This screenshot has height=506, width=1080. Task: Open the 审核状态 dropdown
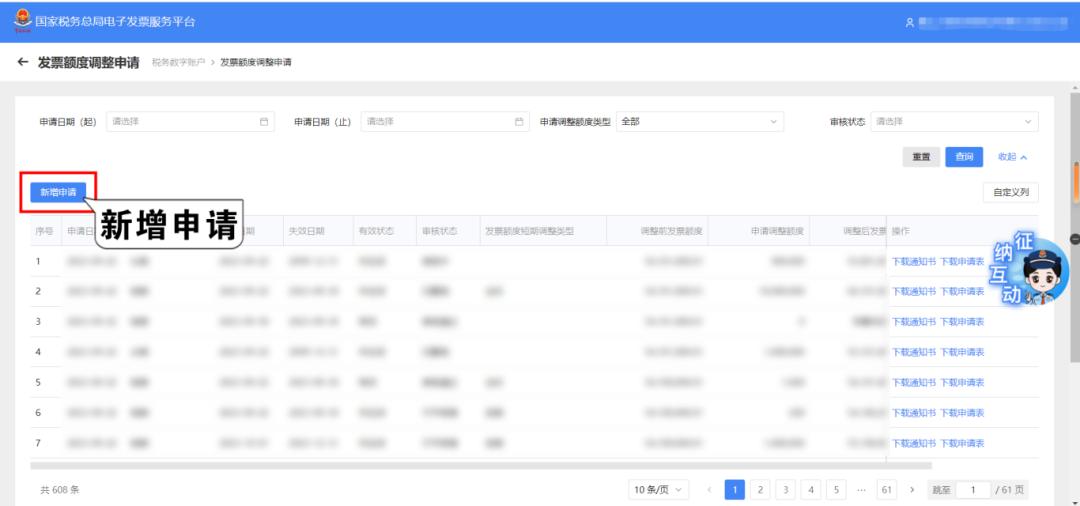tap(954, 122)
